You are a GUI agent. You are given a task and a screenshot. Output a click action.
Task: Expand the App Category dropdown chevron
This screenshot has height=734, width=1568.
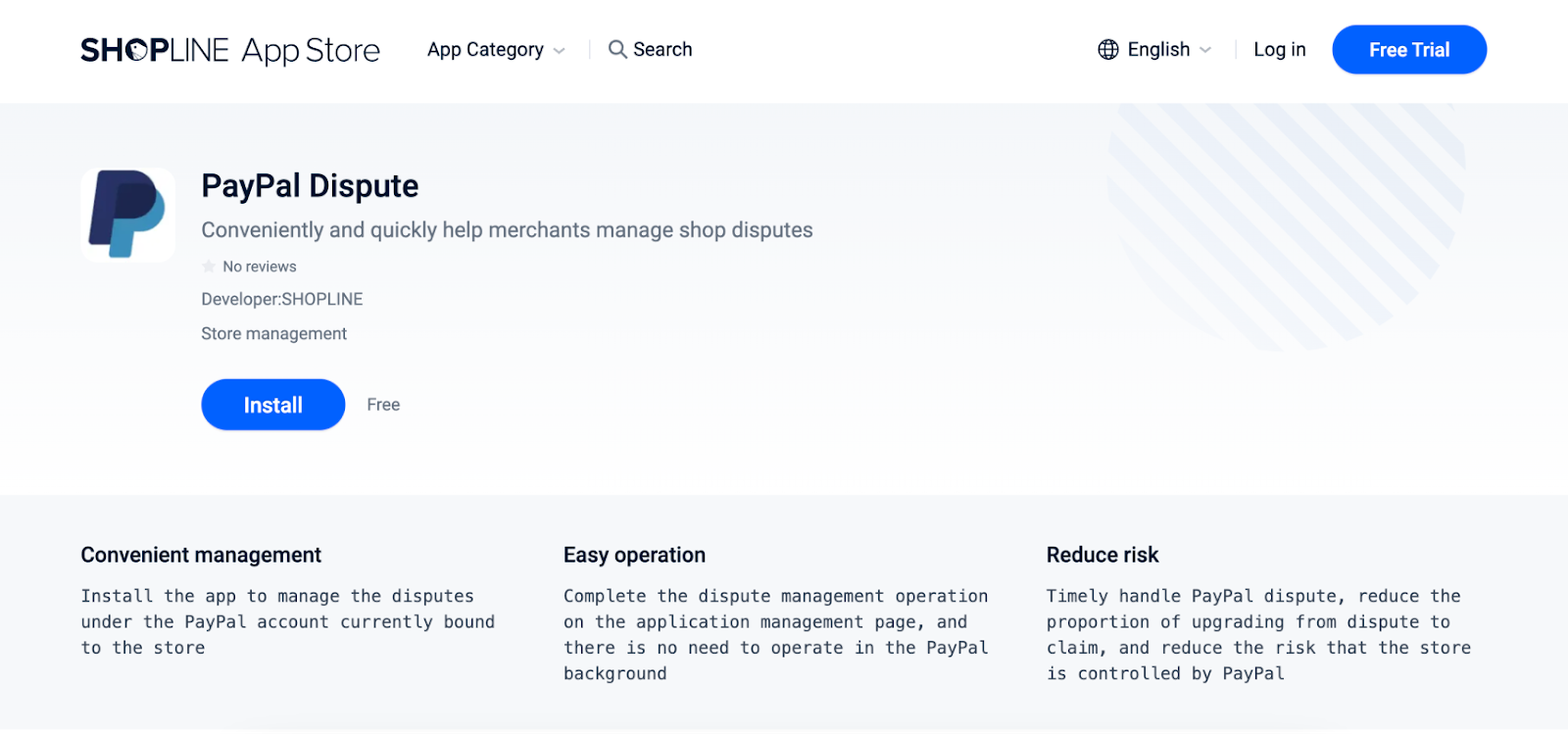(560, 51)
